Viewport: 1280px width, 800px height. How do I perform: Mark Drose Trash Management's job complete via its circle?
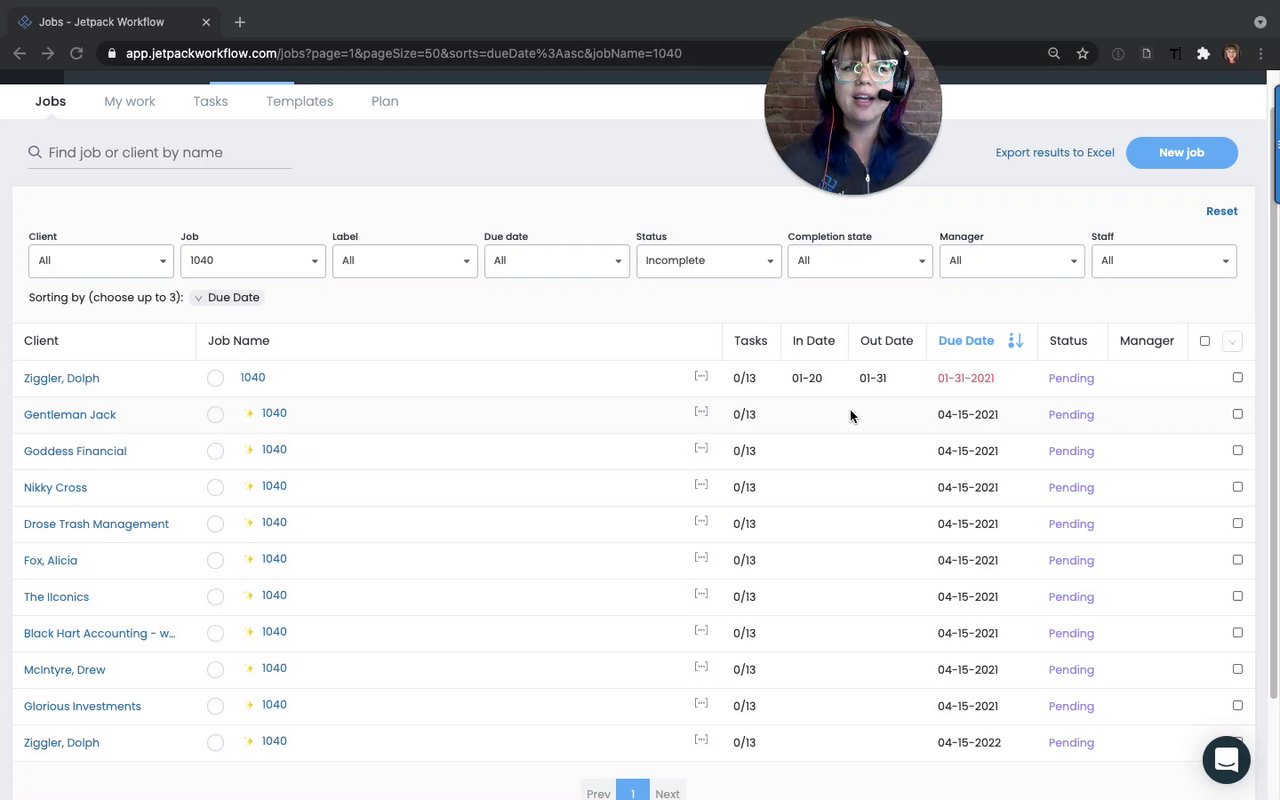pos(215,524)
